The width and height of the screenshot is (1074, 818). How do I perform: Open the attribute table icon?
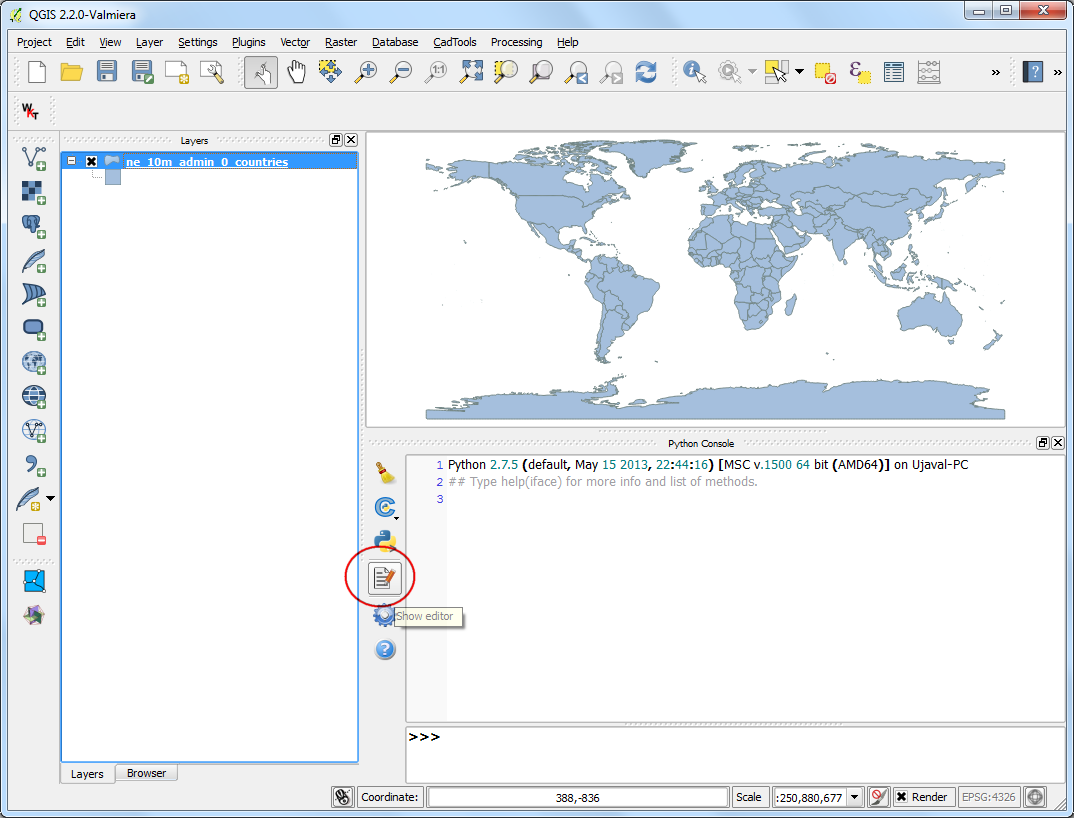click(894, 71)
